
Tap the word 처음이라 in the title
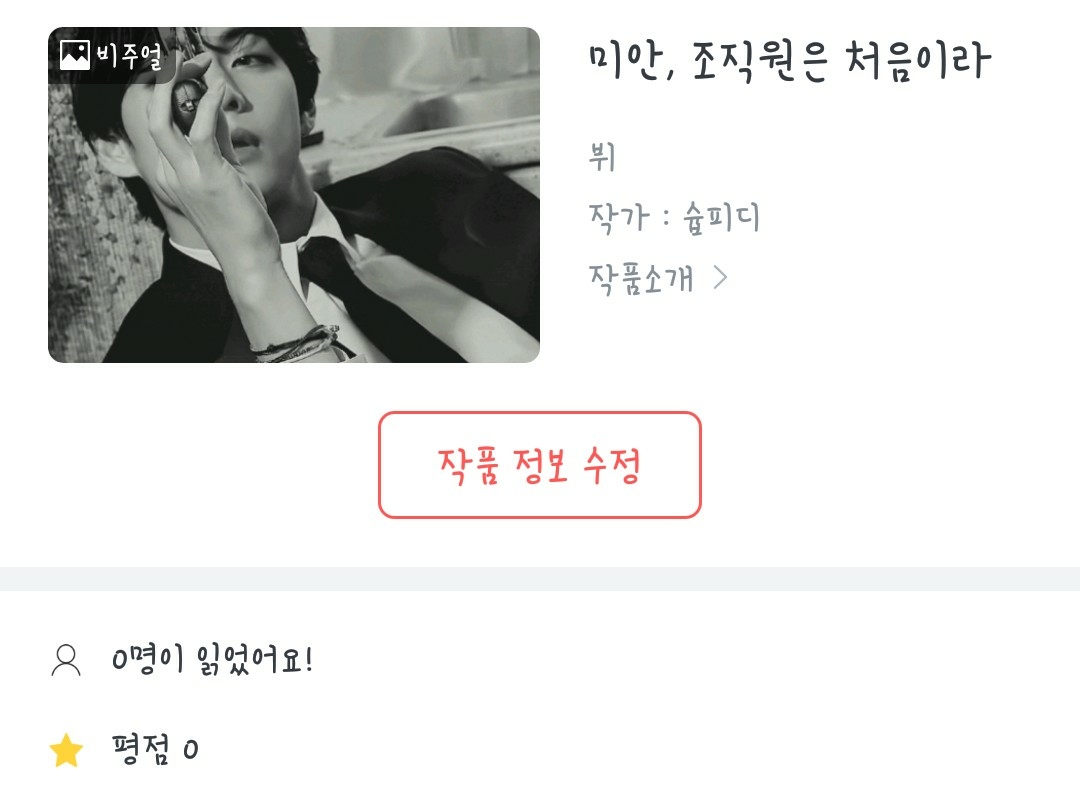tap(919, 61)
